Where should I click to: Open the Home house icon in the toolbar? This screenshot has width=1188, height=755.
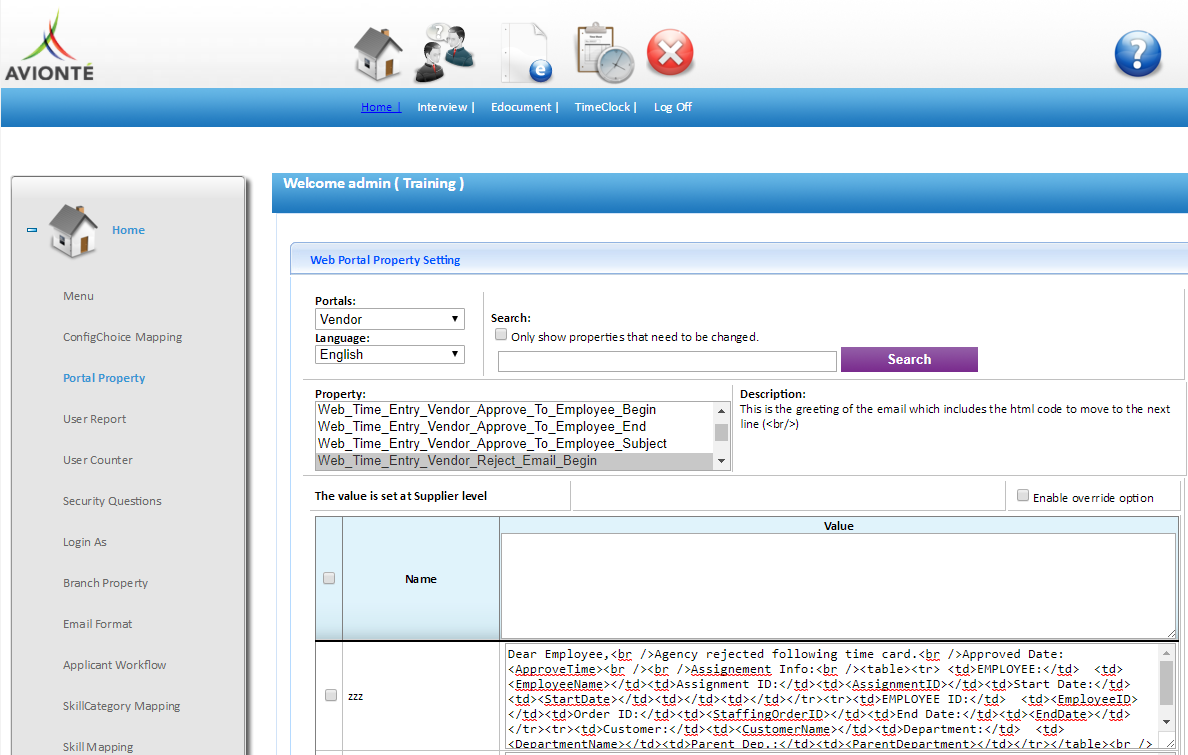(x=378, y=53)
